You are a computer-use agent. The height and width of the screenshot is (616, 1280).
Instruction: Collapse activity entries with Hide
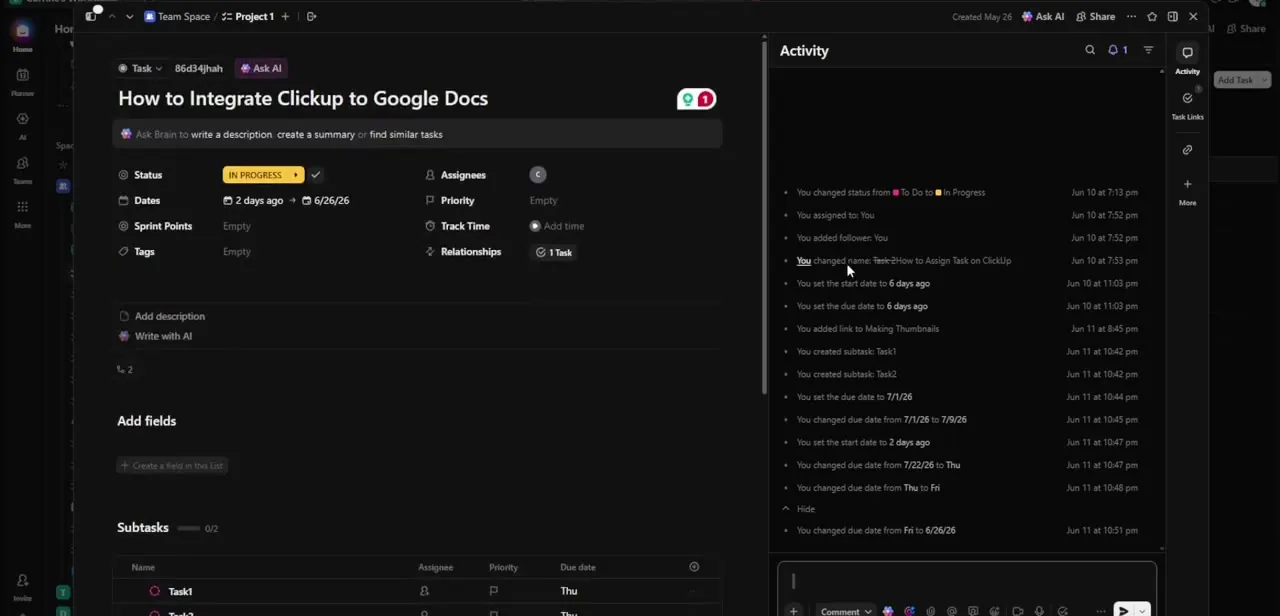point(799,509)
